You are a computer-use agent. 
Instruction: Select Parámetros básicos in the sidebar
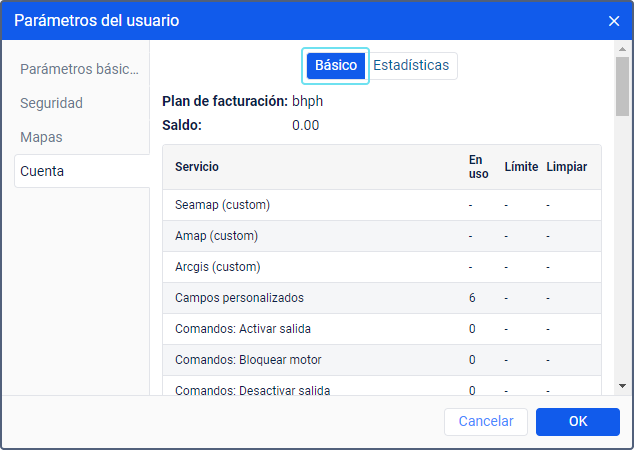click(80, 69)
